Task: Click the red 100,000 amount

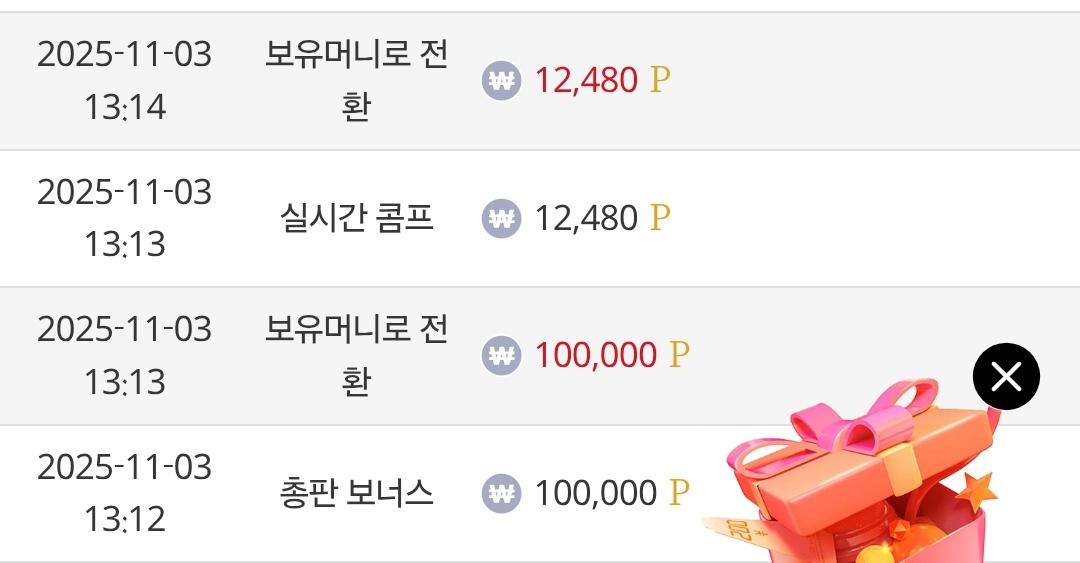Action: click(596, 355)
